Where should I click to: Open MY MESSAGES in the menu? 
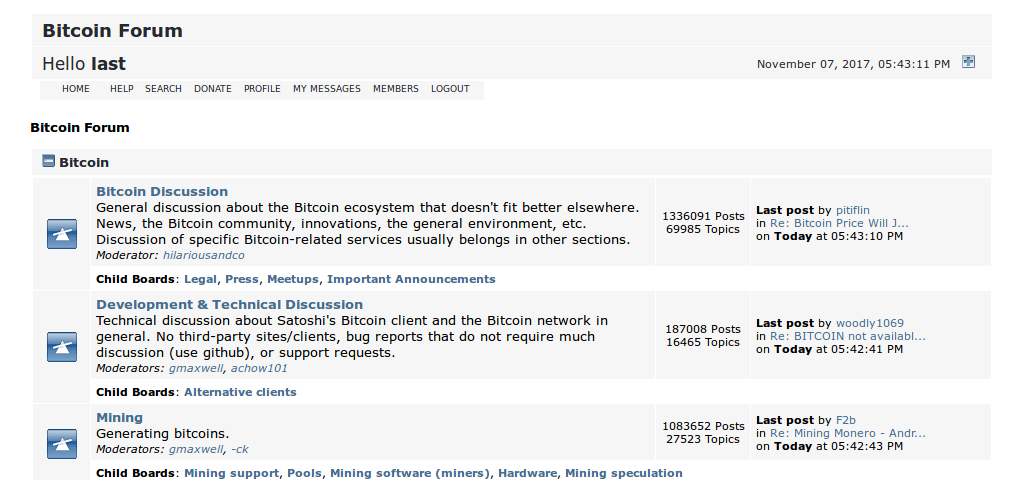pyautogui.click(x=327, y=89)
